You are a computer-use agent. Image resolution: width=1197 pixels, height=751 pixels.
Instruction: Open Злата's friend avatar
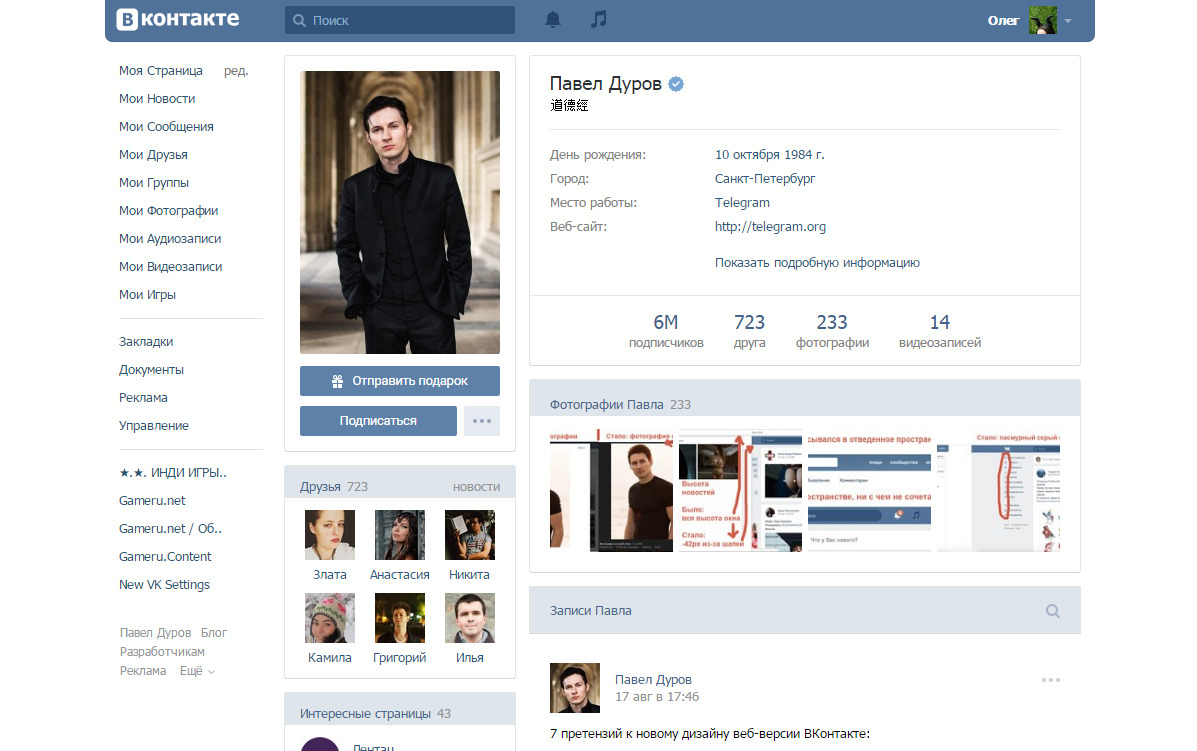(x=329, y=535)
